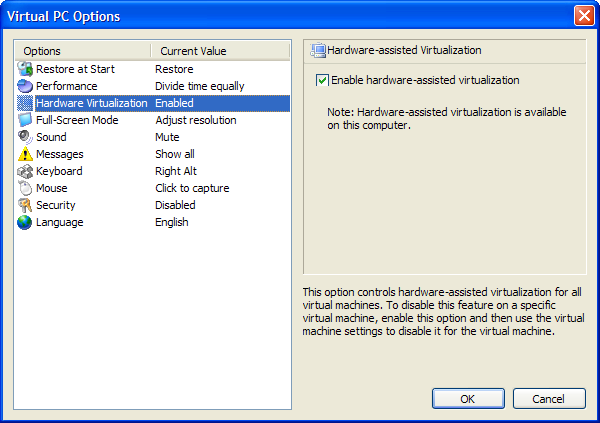Dismiss dialog with the Cancel button

(549, 399)
